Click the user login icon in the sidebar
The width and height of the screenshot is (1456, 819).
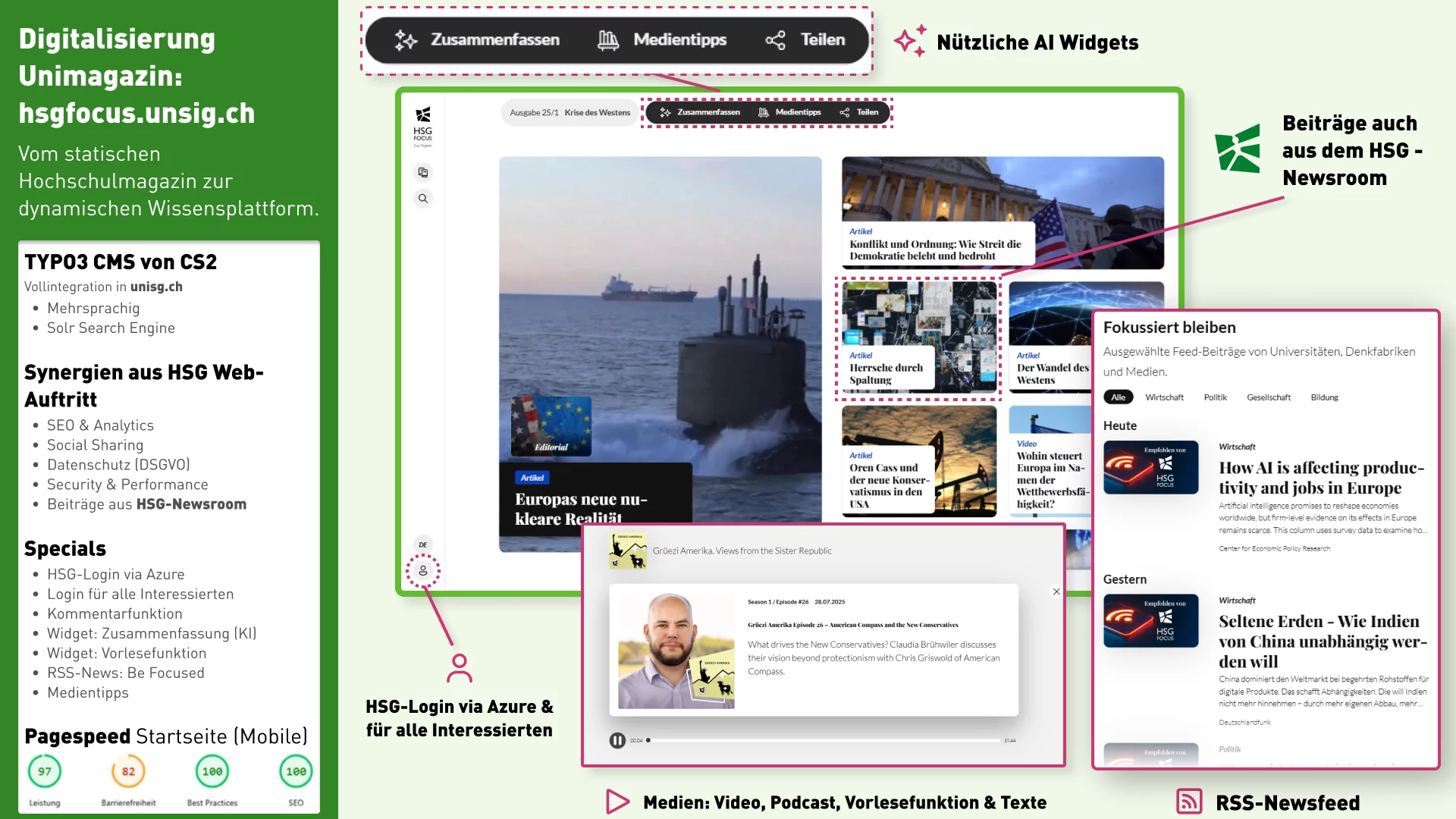423,571
